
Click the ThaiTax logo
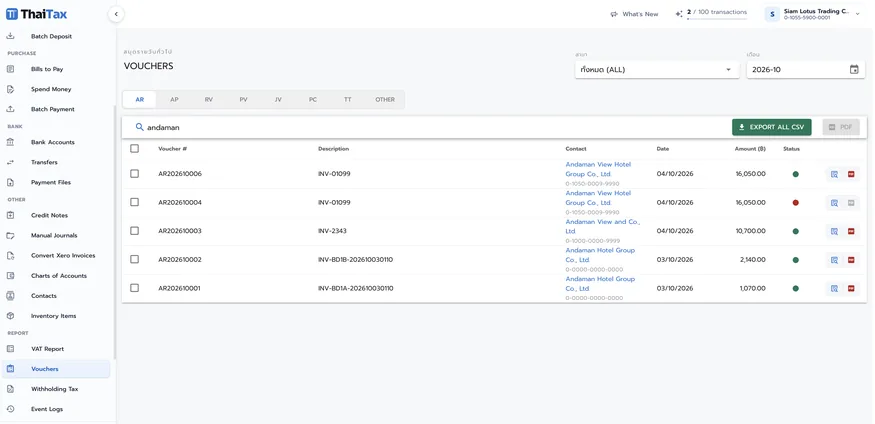[36, 14]
